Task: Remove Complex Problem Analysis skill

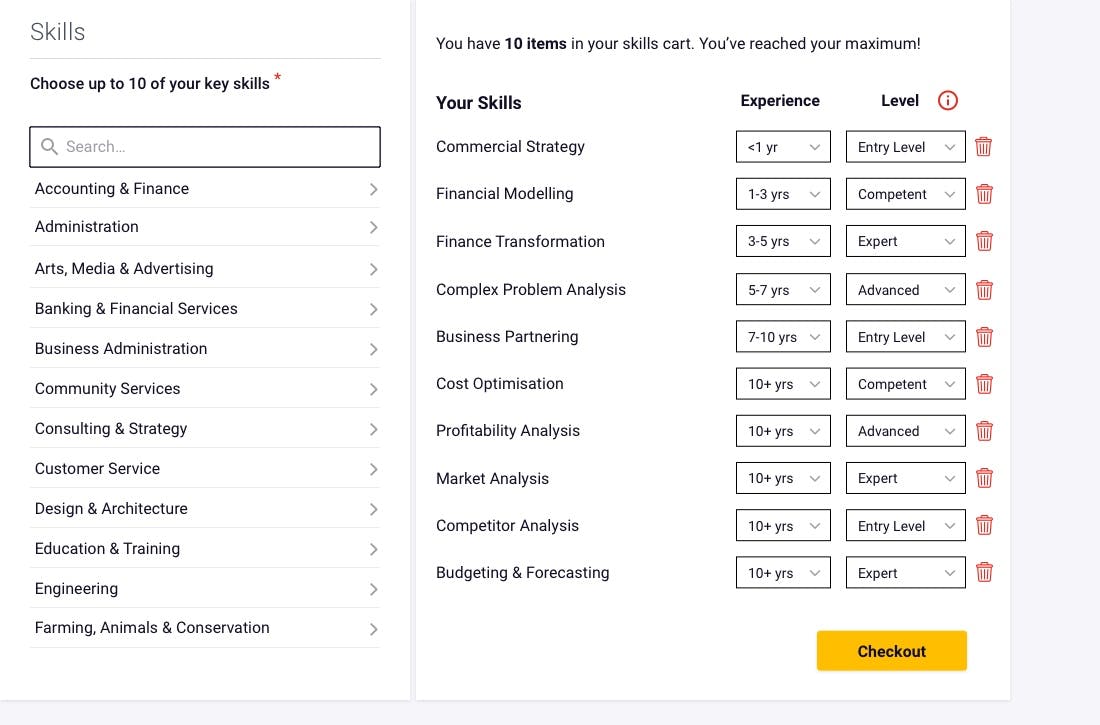Action: [984, 290]
